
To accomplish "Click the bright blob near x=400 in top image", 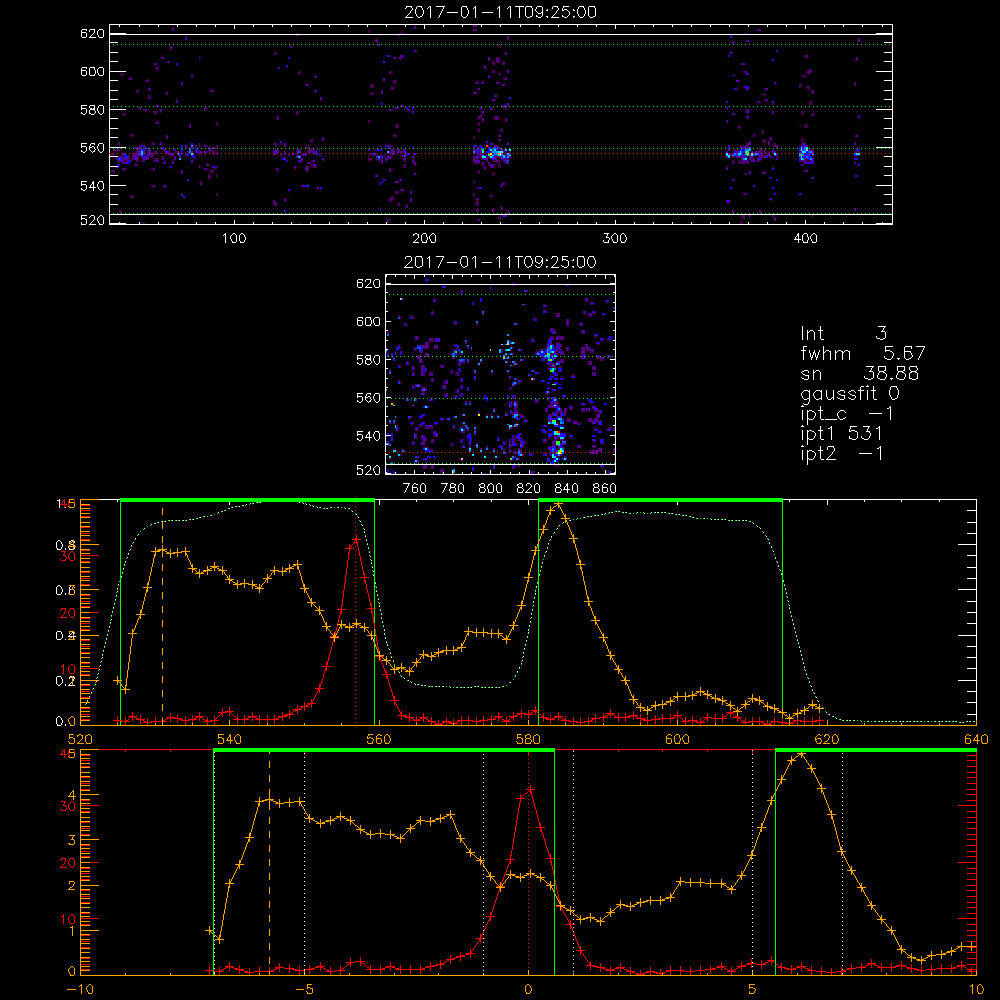I will click(806, 154).
